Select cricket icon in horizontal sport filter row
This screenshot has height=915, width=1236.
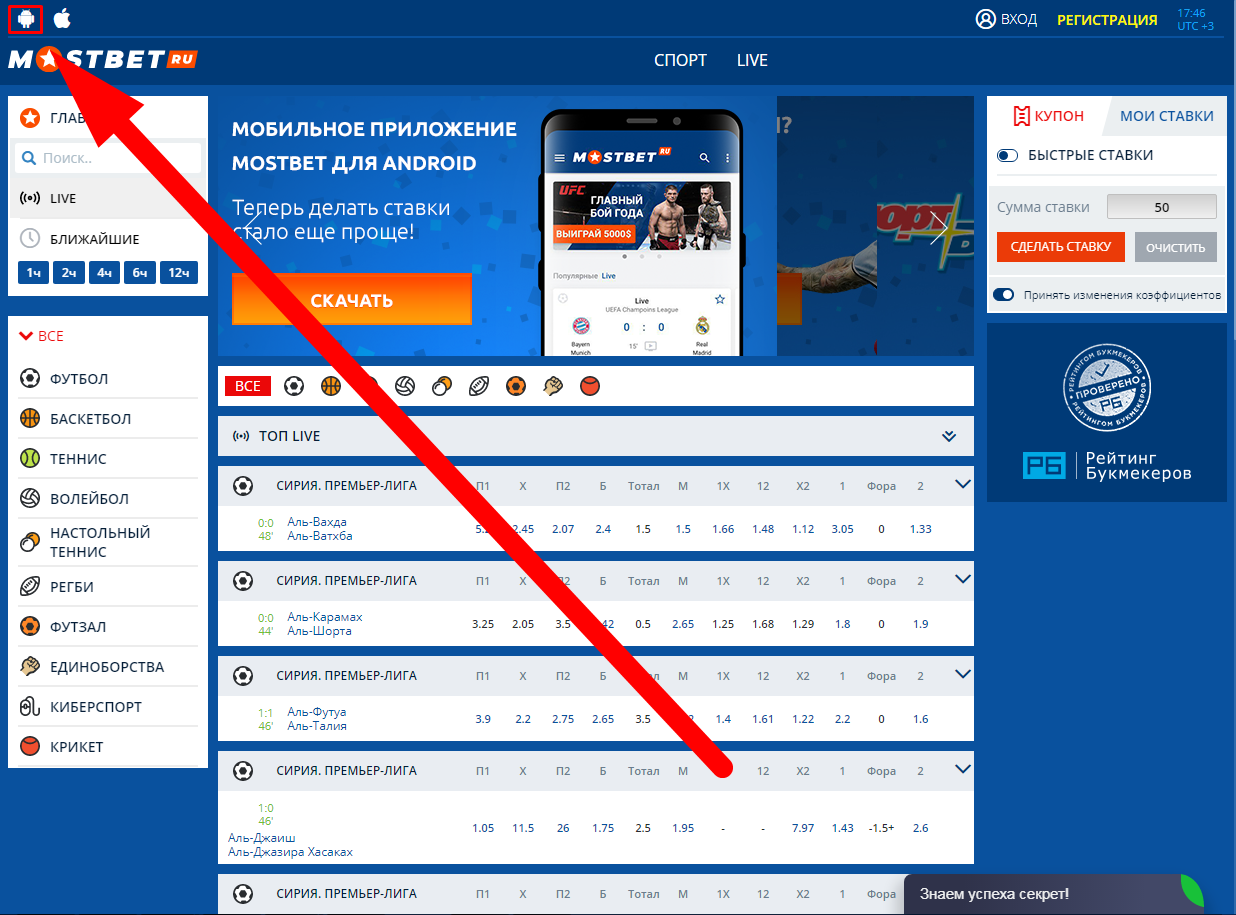[x=590, y=386]
